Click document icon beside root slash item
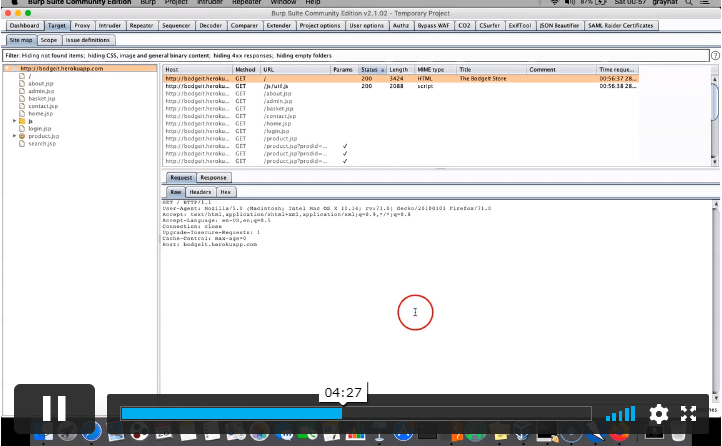Viewport: 722px width, 446px height. (x=22, y=76)
